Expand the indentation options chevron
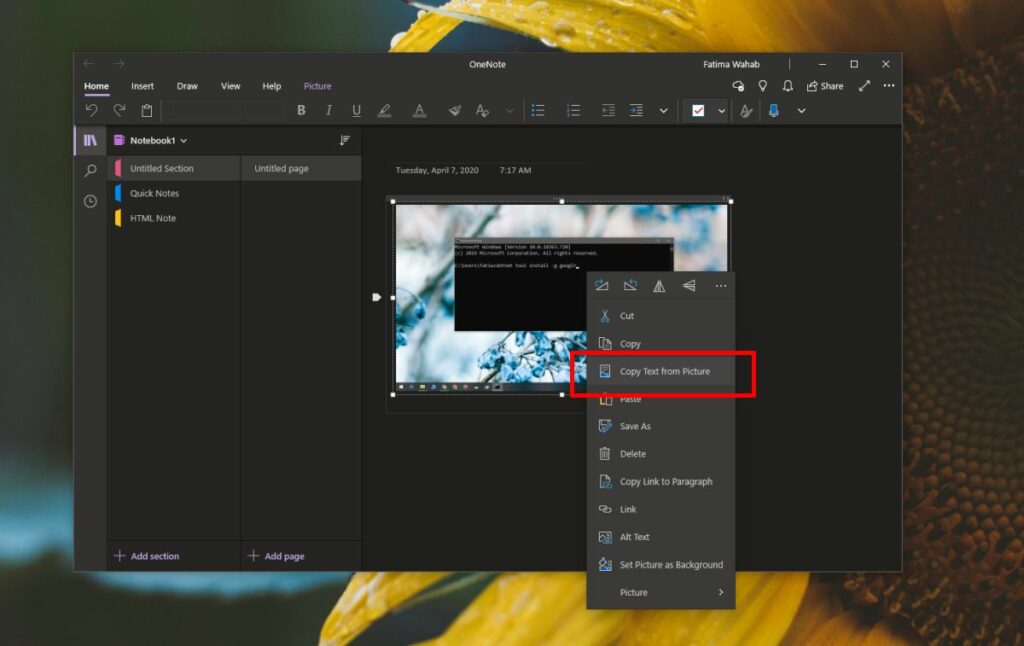 pos(662,110)
